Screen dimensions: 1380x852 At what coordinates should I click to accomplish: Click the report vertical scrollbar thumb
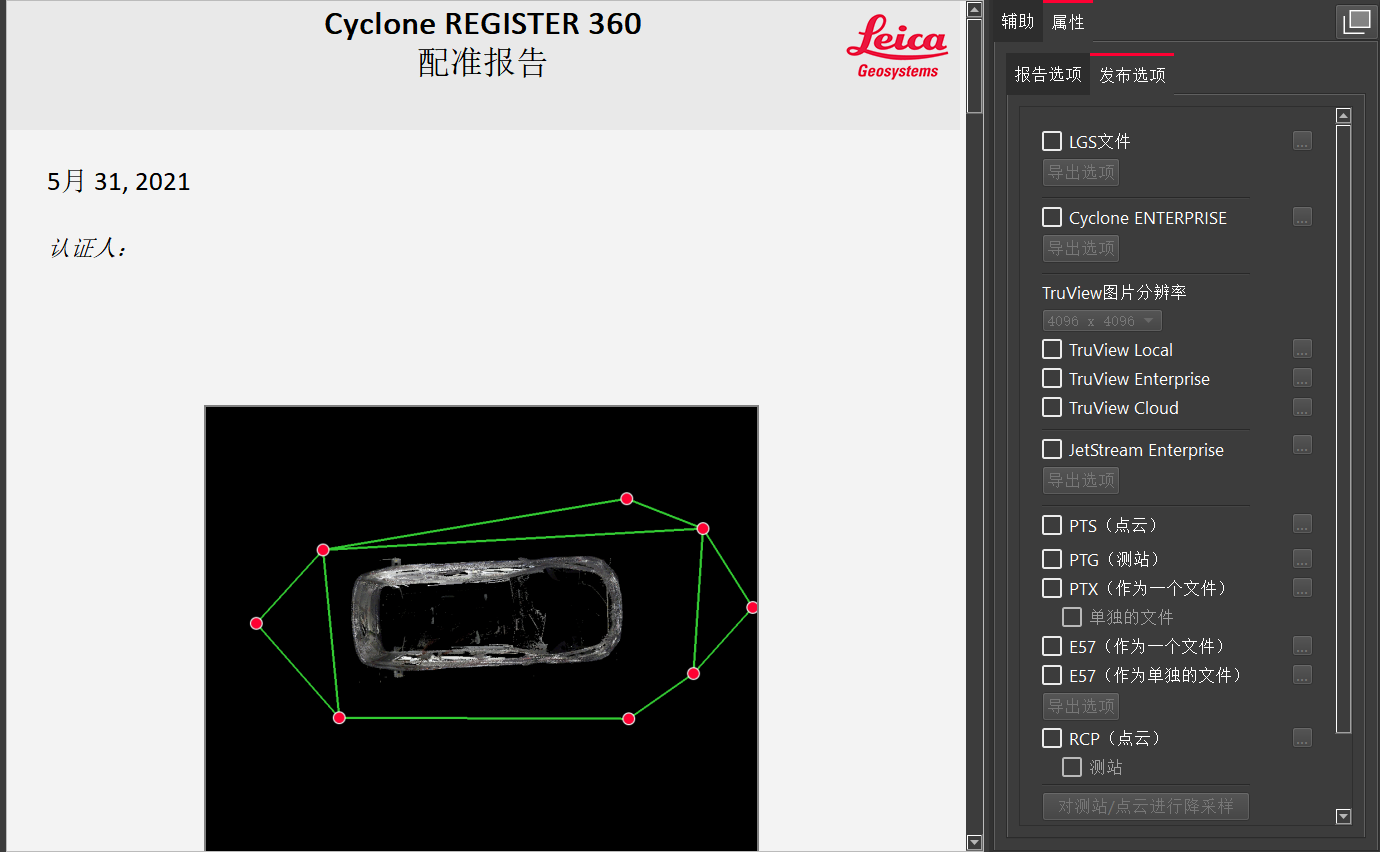click(x=974, y=65)
